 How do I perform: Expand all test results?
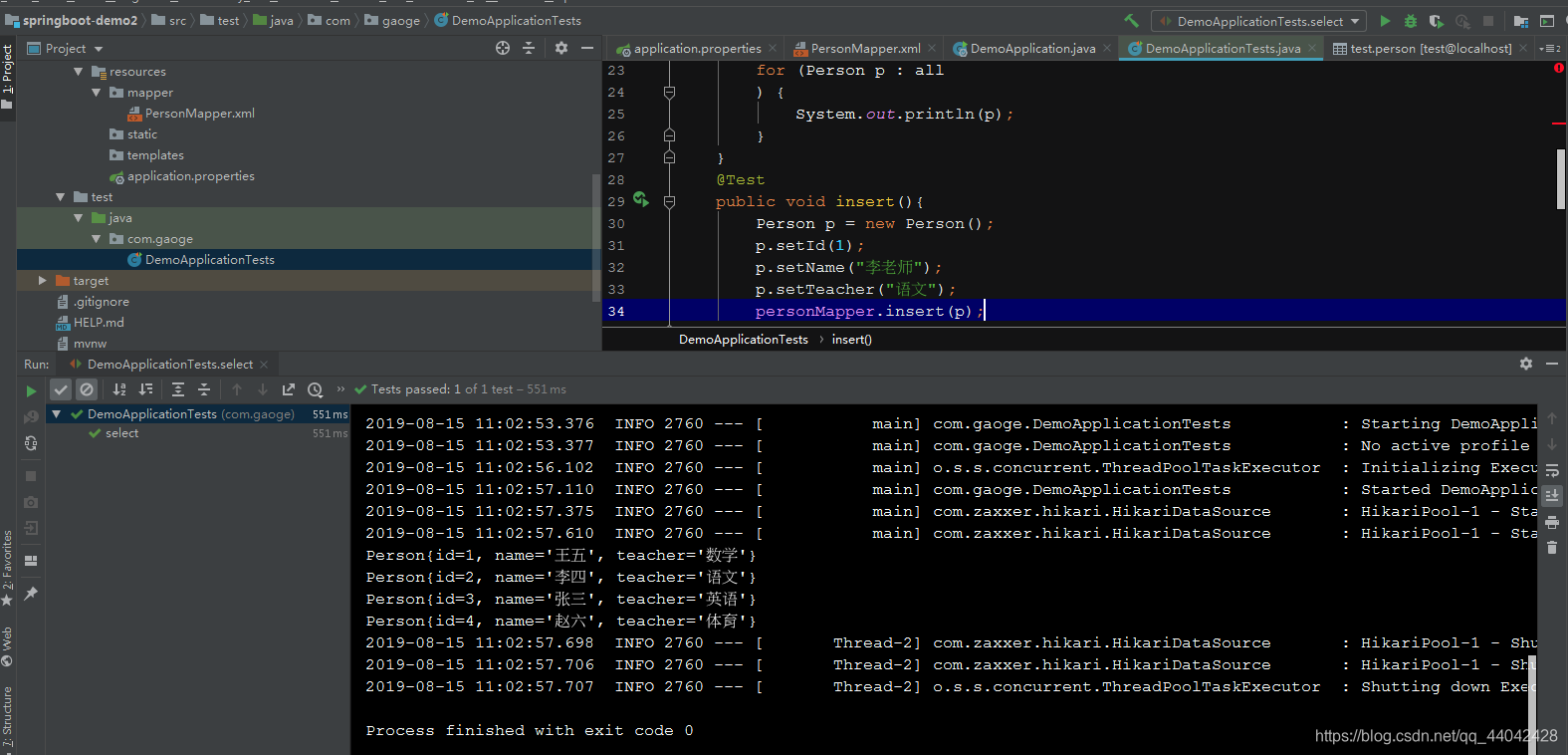178,389
